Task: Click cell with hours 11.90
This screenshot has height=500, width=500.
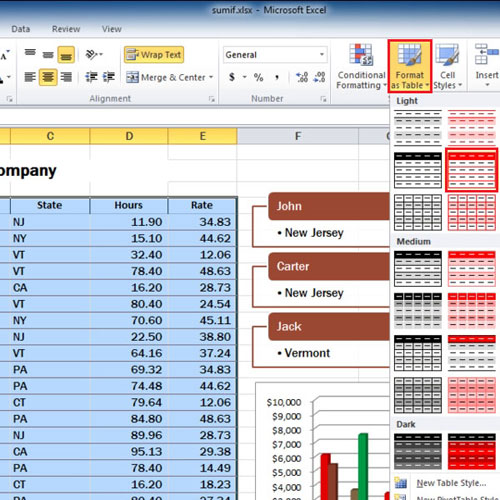Action: pyautogui.click(x=129, y=222)
